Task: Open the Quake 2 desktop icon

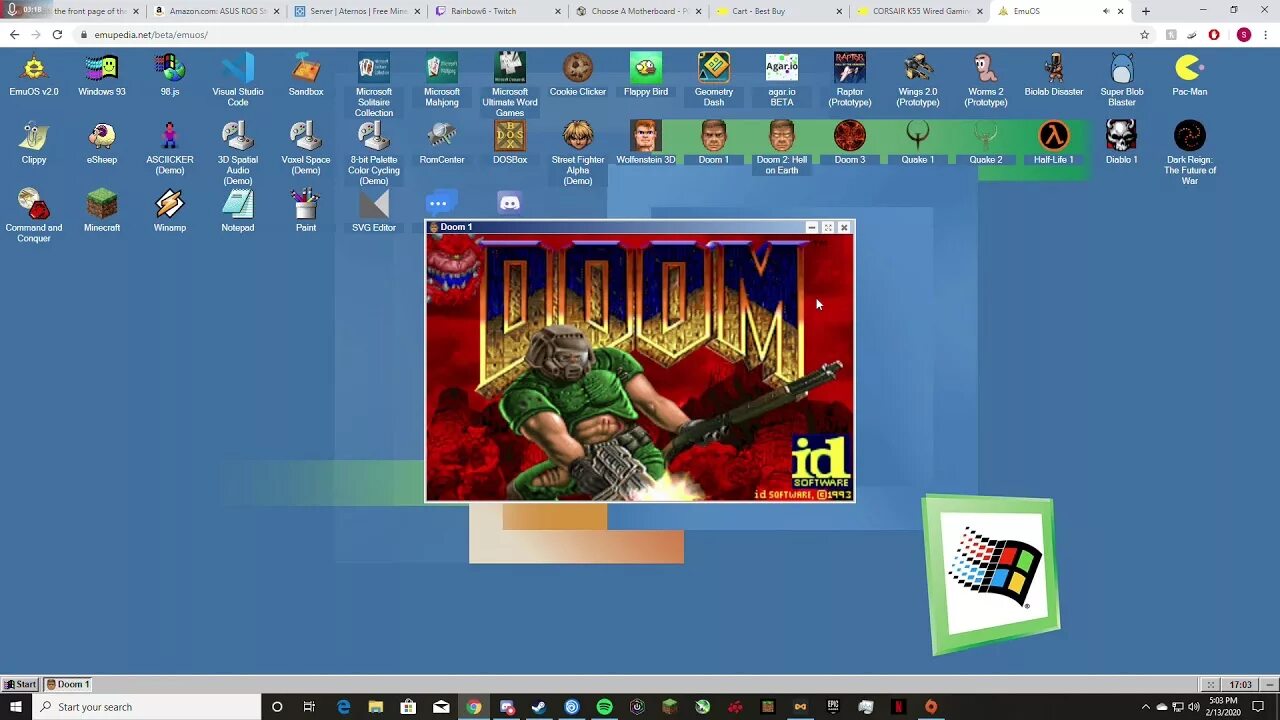Action: pos(986,143)
